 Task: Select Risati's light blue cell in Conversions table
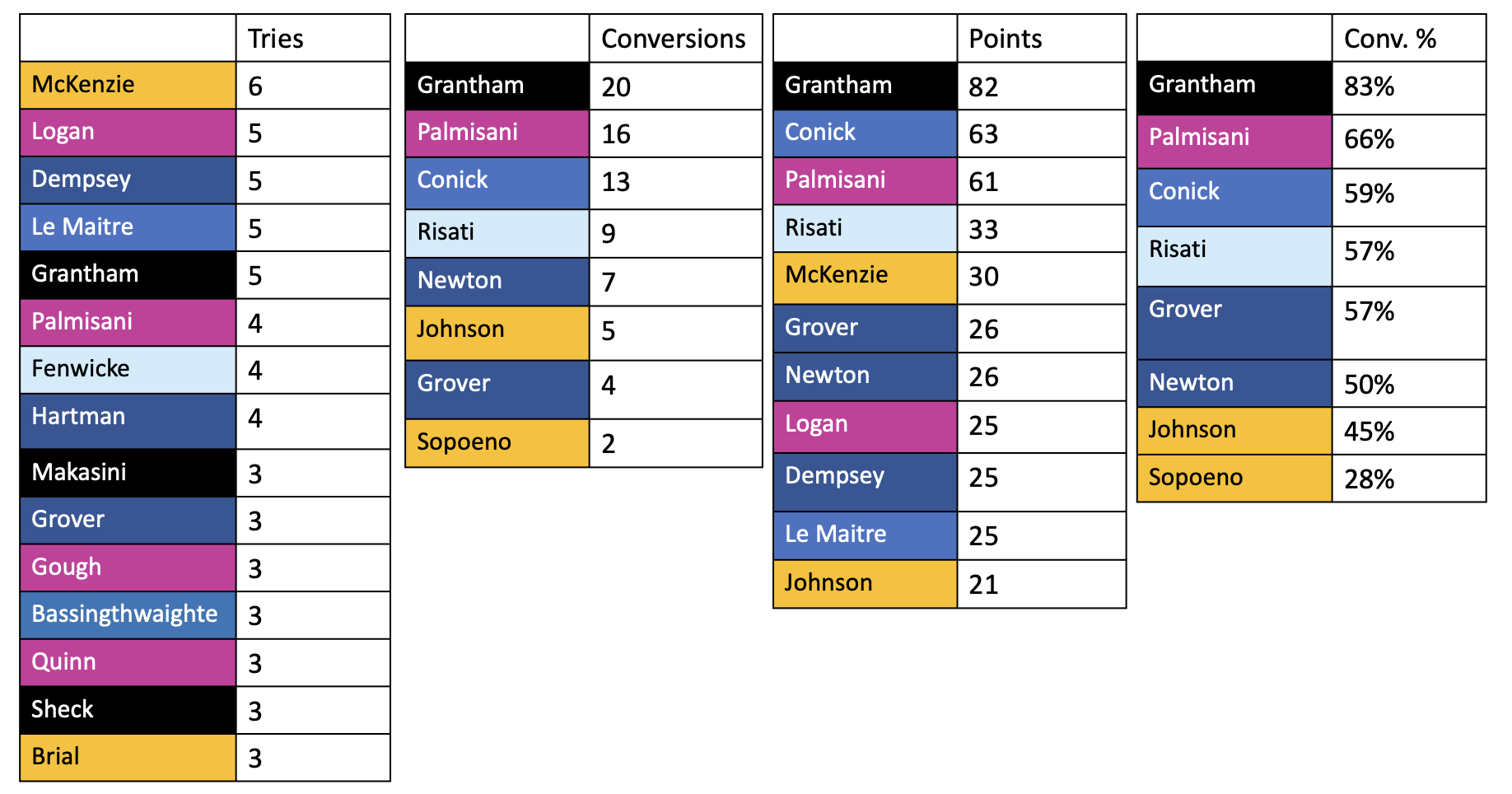click(x=497, y=232)
